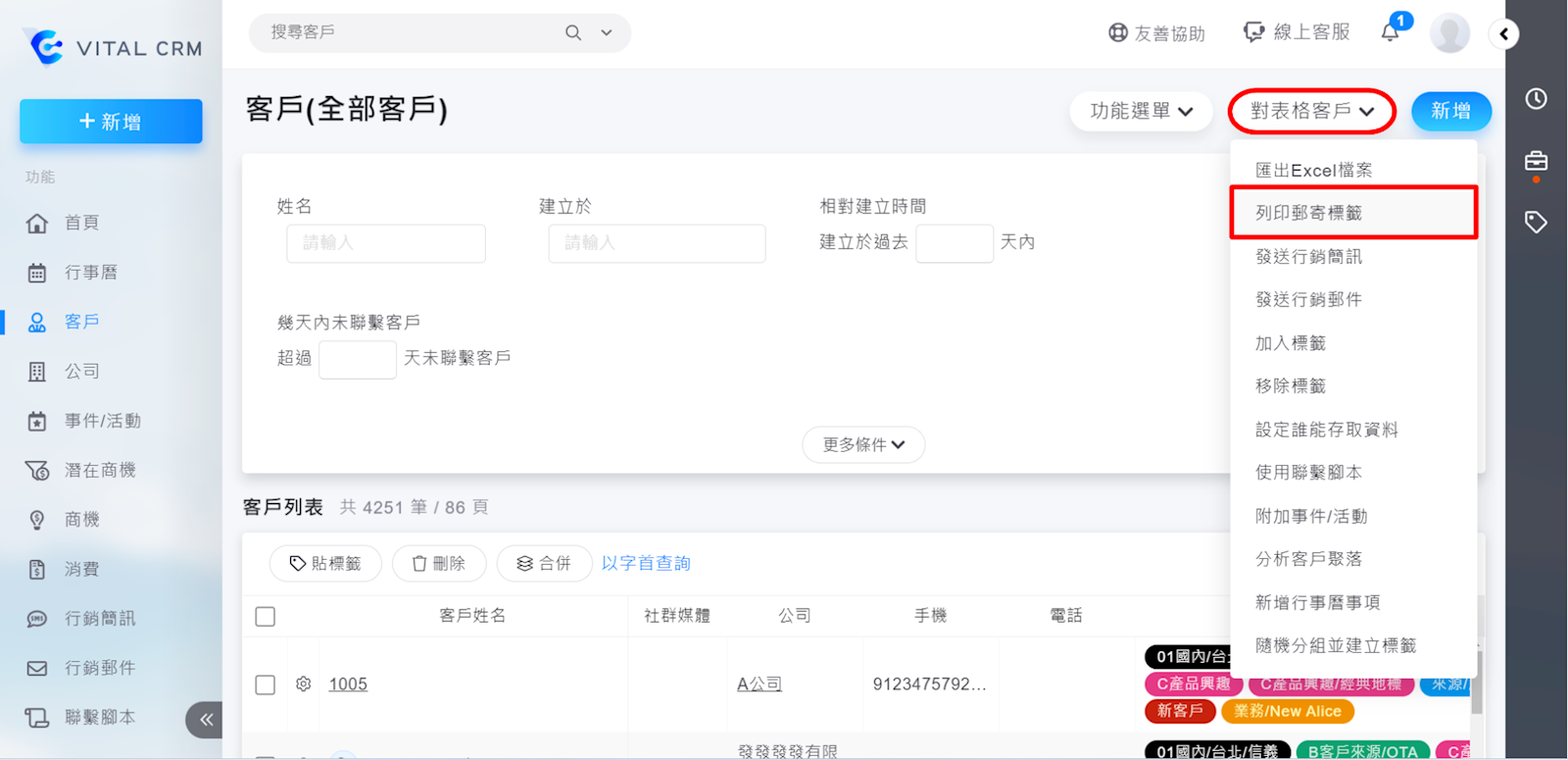Screen dimensions: 1568x760
Task: Expand the 功能選單 dropdown
Action: pos(1141,112)
